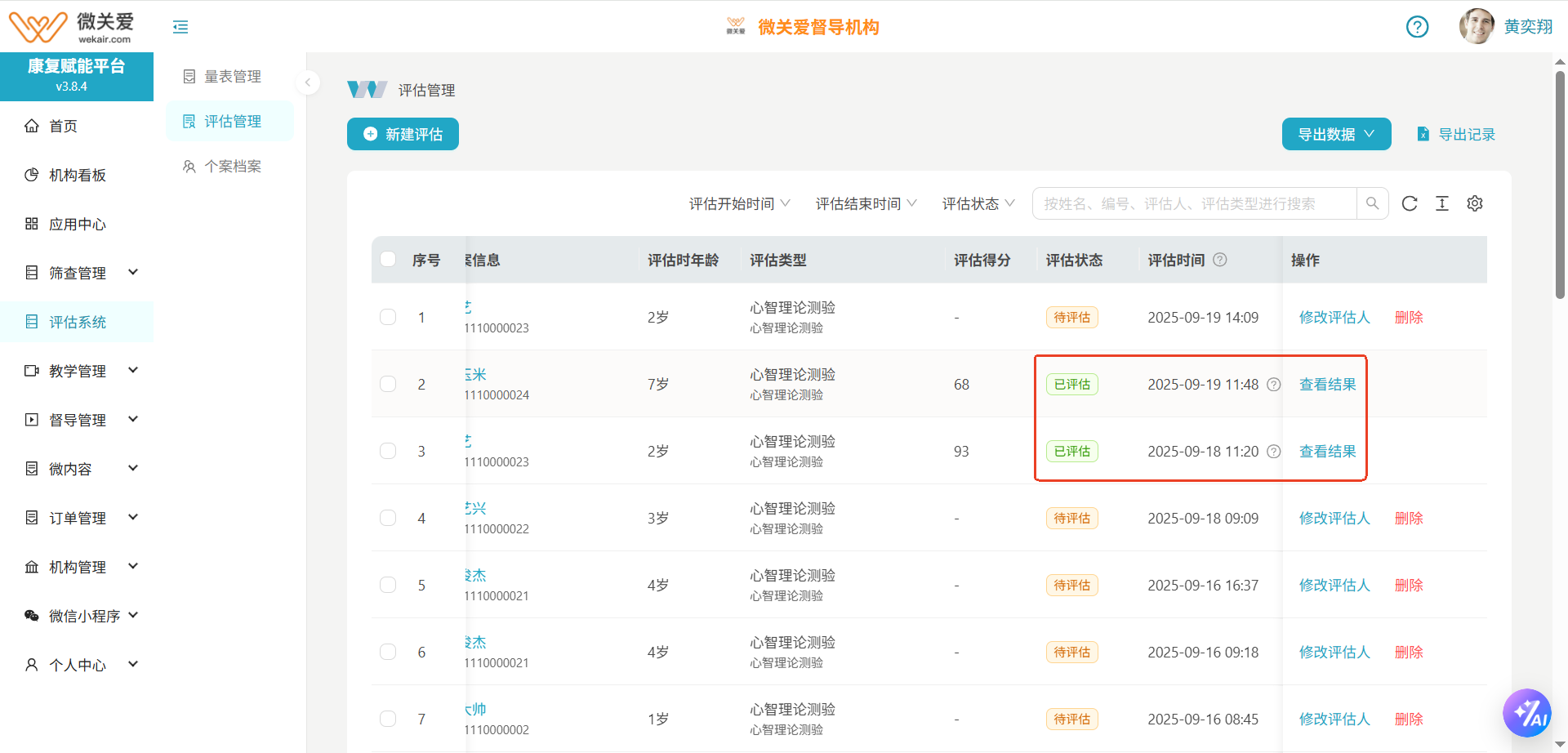
Task: Collapse the sidebar using the menu fold icon
Action: (180, 27)
